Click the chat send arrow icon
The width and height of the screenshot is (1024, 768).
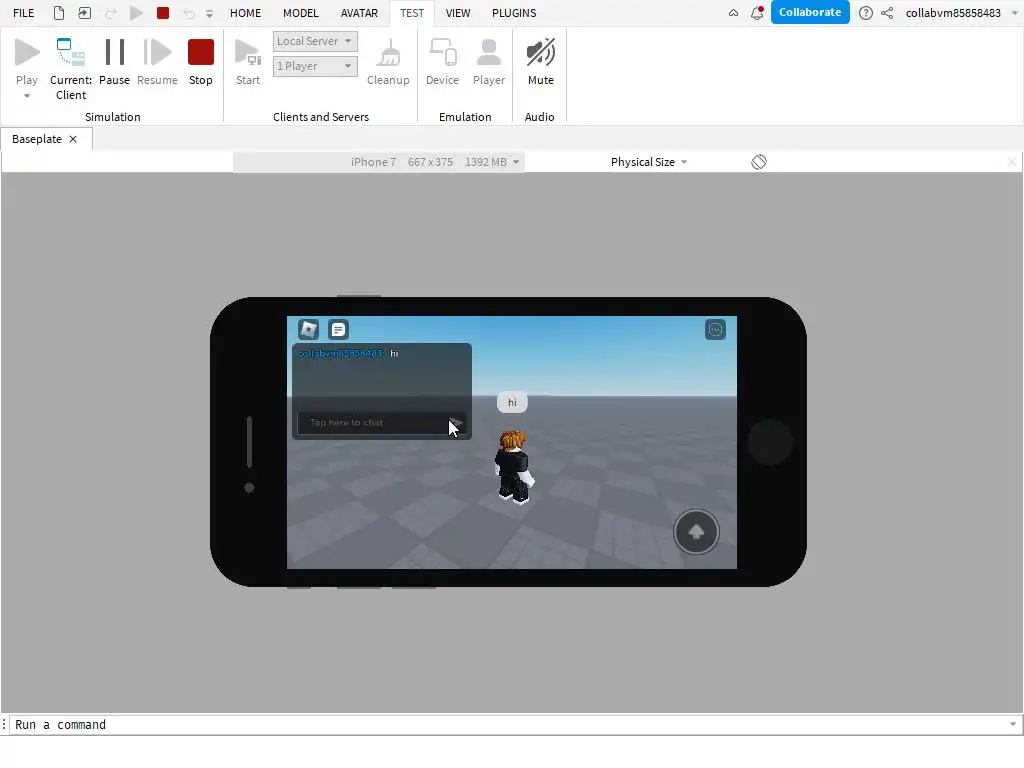pyautogui.click(x=456, y=423)
